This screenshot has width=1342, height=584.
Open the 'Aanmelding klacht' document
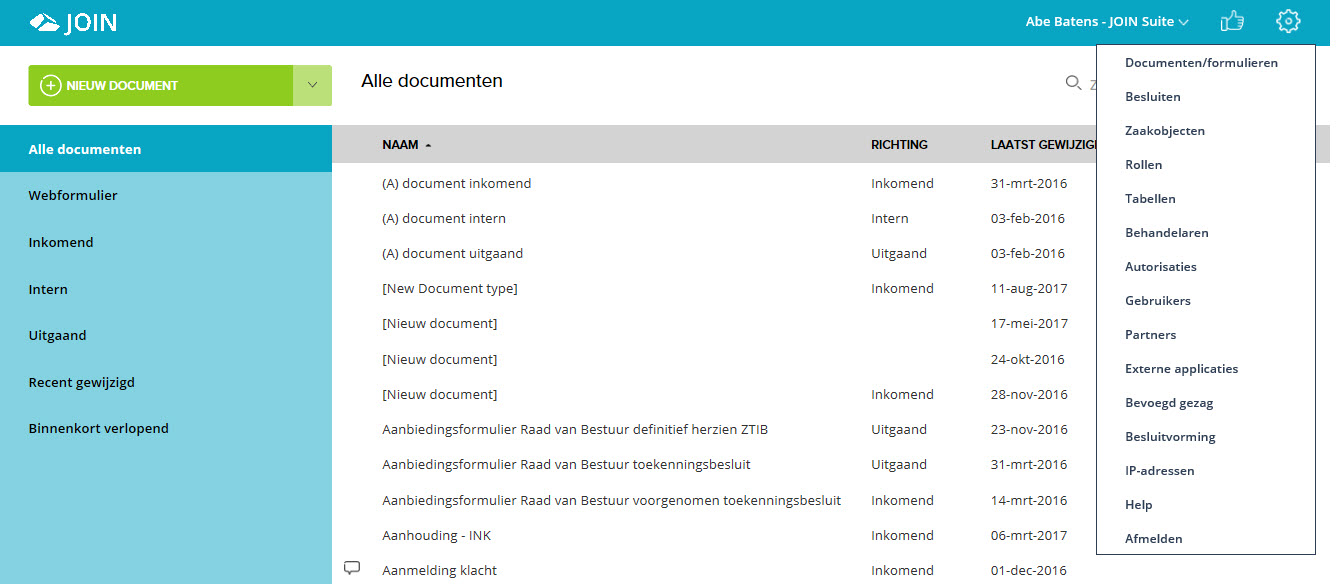[438, 569]
